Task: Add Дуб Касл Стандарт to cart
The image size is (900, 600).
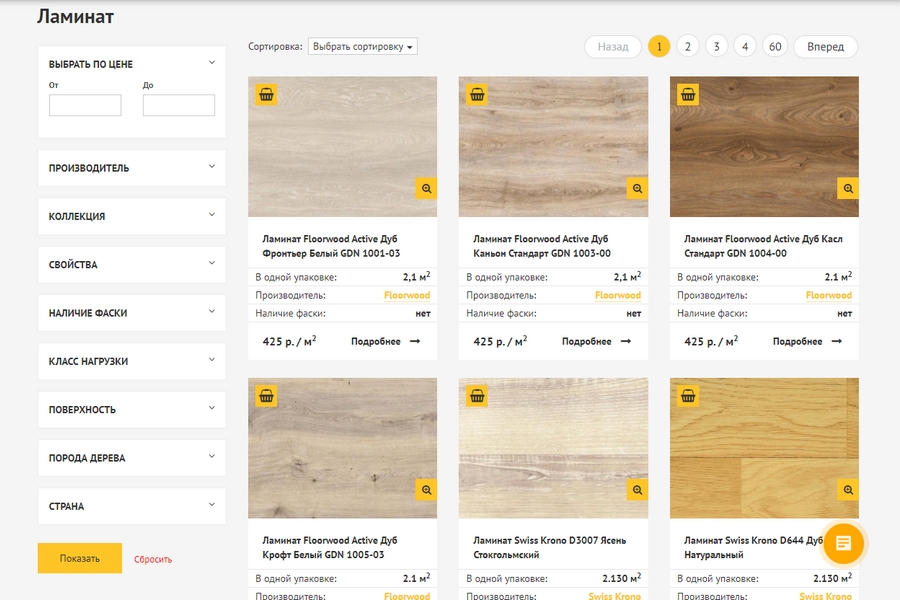Action: [x=688, y=95]
